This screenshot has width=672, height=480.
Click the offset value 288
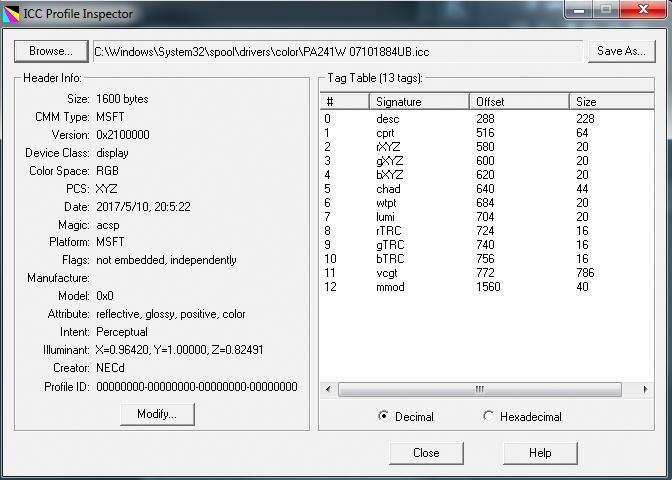pos(485,119)
